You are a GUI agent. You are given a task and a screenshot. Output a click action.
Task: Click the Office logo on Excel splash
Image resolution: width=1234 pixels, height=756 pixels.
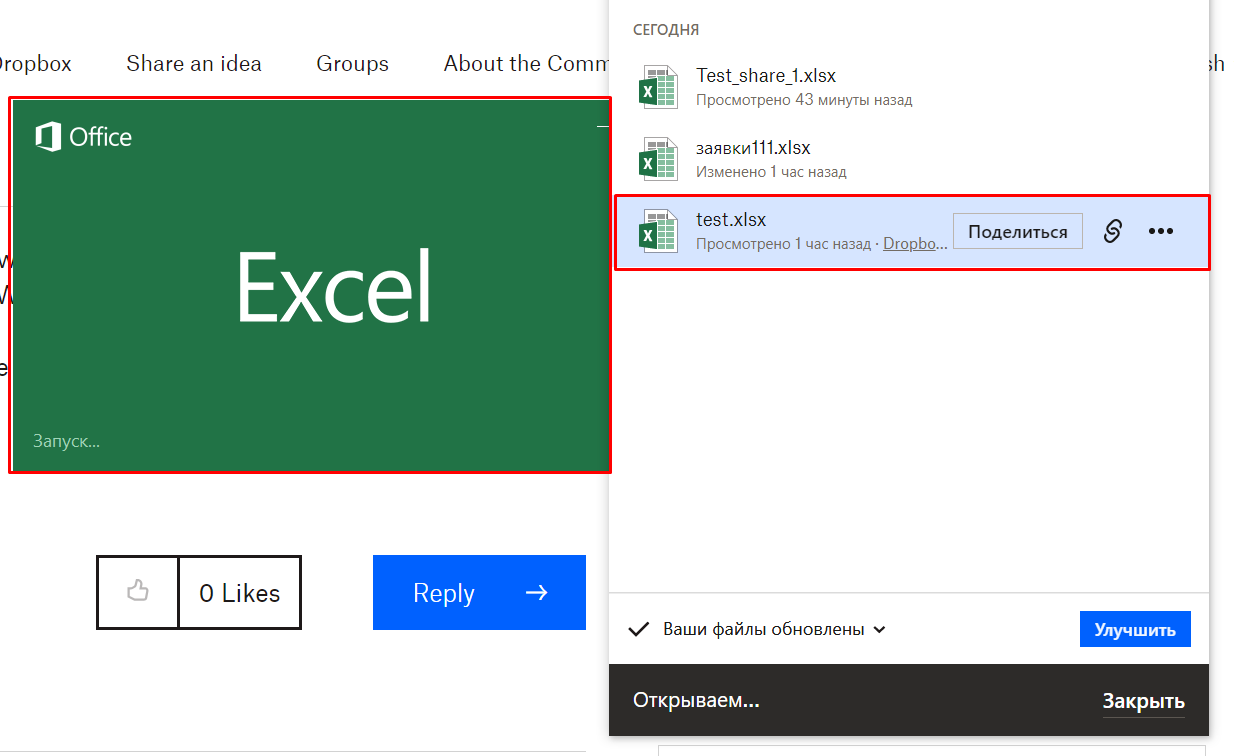[84, 137]
